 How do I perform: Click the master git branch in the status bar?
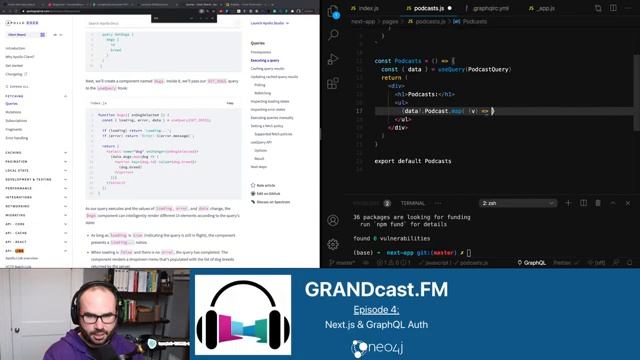click(342, 263)
